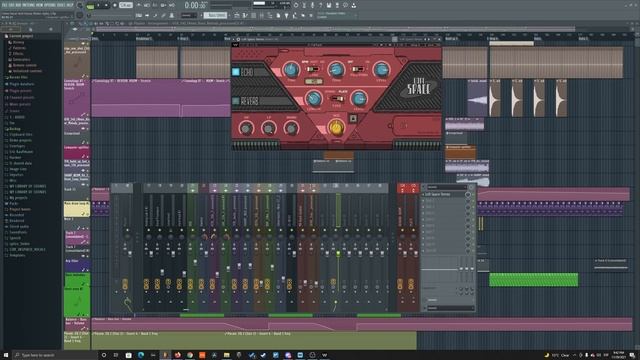Arm the transport Record button
Viewport: 640px width, 360px height.
coord(115,5)
